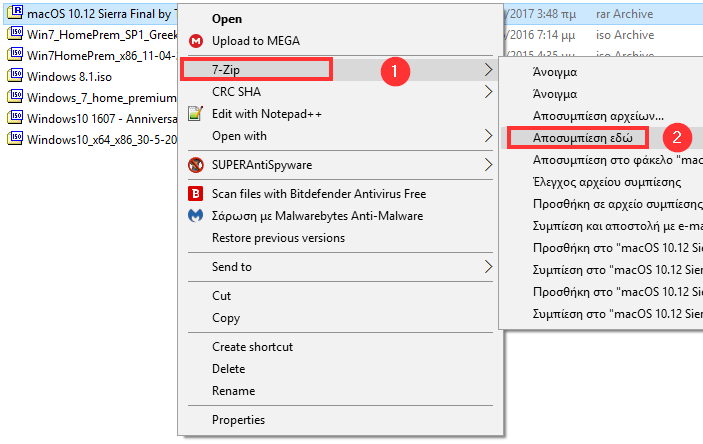Click the iso icon of Win7_HomePrem_SP1_Greek
This screenshot has height=444, width=703.
(x=15, y=33)
